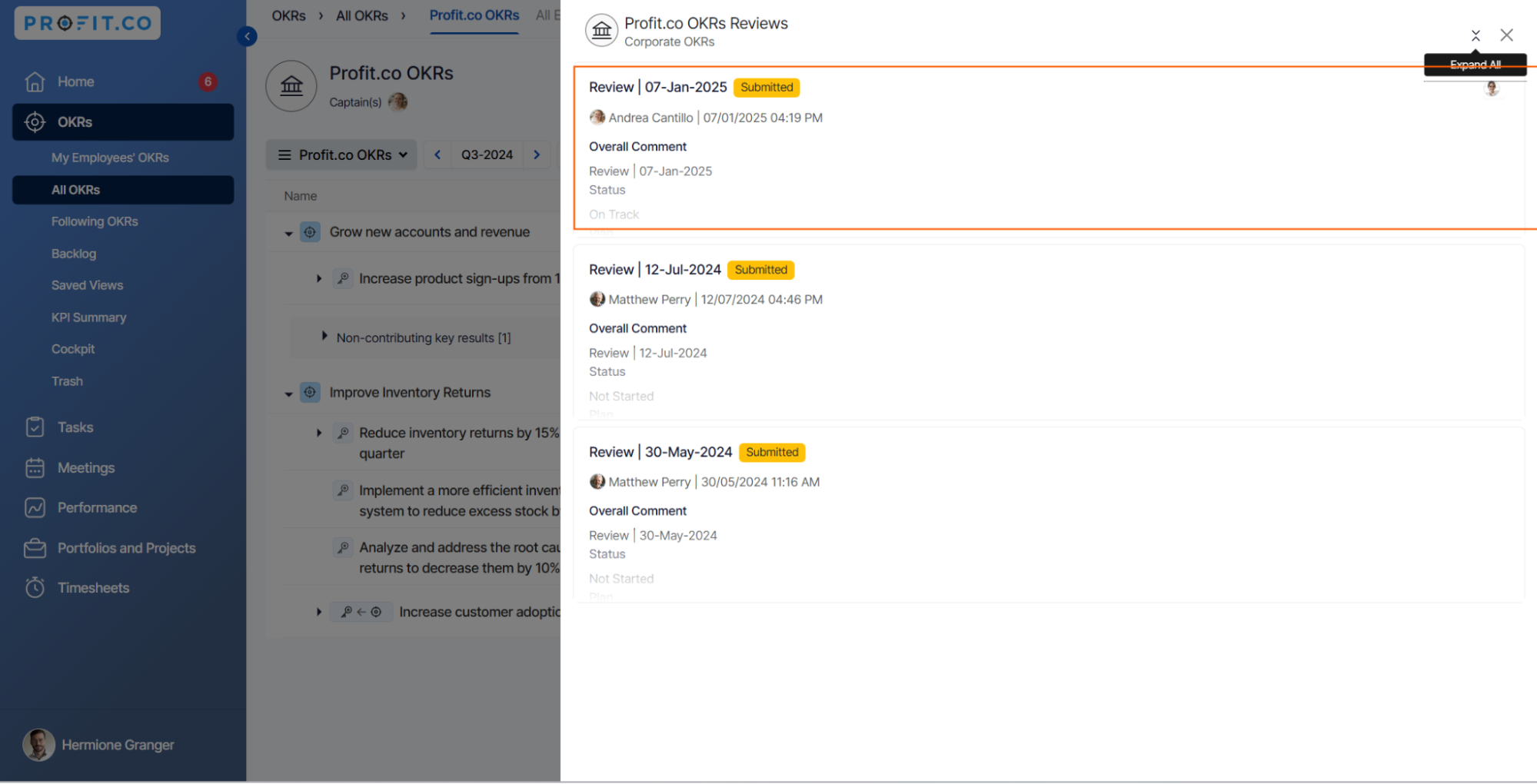Select timestamp 12/07/2024 04:46 PM
The image size is (1537, 784).
[761, 300]
